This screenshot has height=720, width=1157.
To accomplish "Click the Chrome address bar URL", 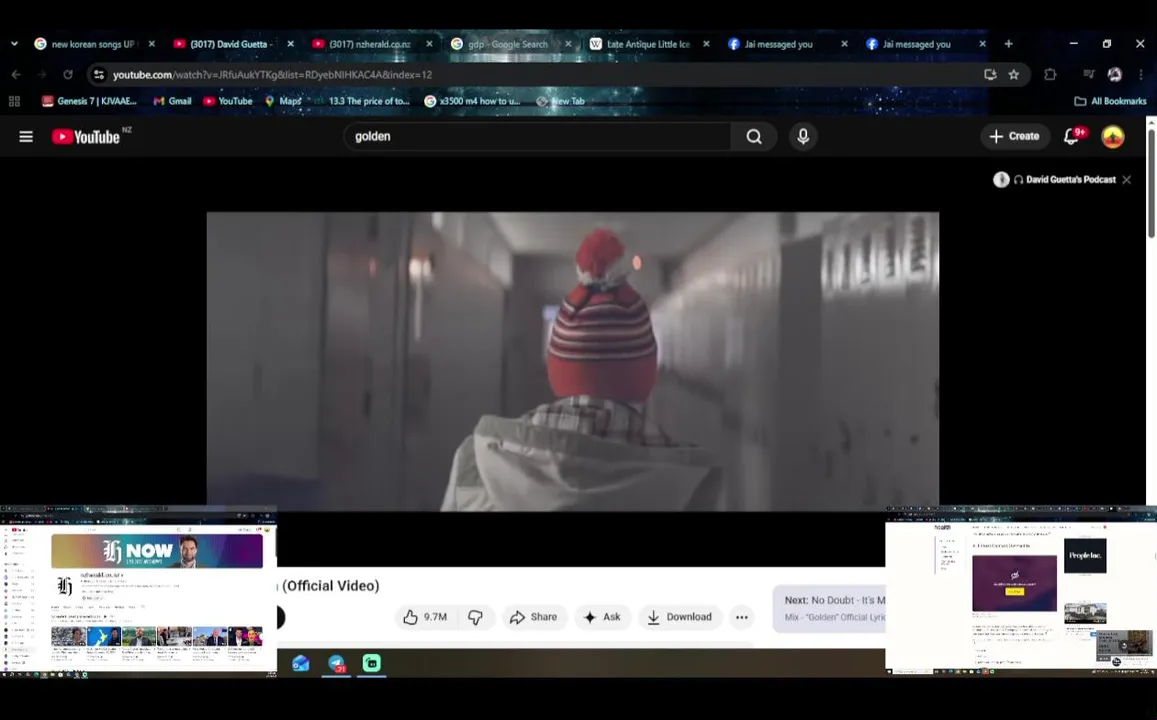I will tap(272, 75).
